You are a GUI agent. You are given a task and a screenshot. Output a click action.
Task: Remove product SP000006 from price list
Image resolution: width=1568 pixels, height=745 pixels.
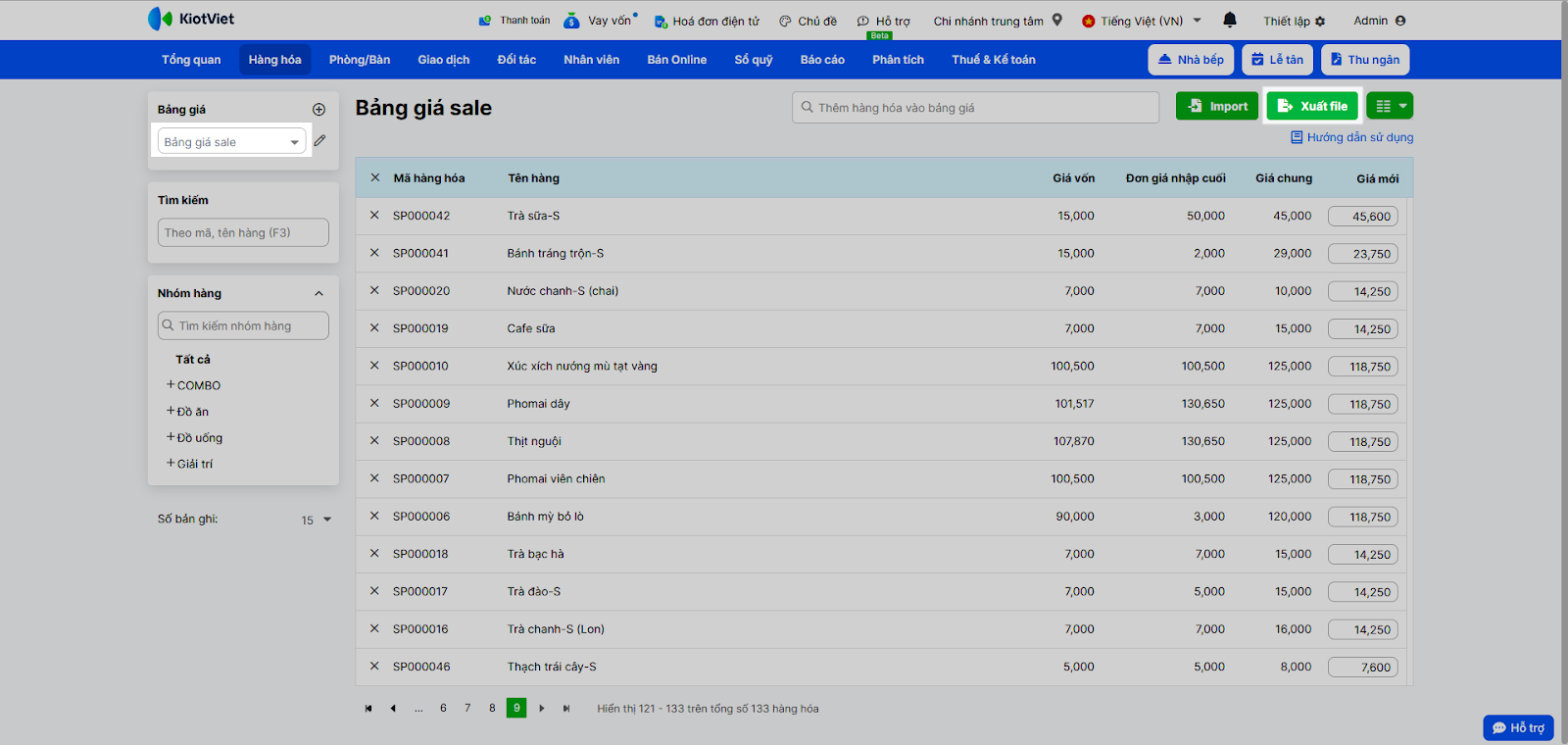pos(374,516)
